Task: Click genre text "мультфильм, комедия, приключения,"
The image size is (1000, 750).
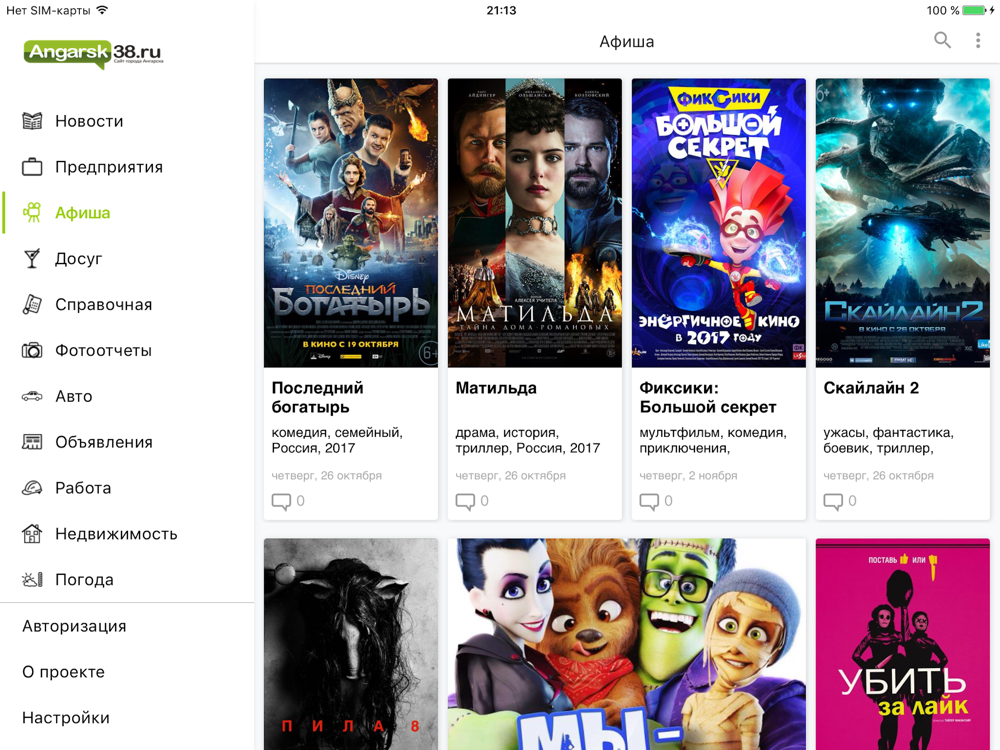Action: pos(713,440)
